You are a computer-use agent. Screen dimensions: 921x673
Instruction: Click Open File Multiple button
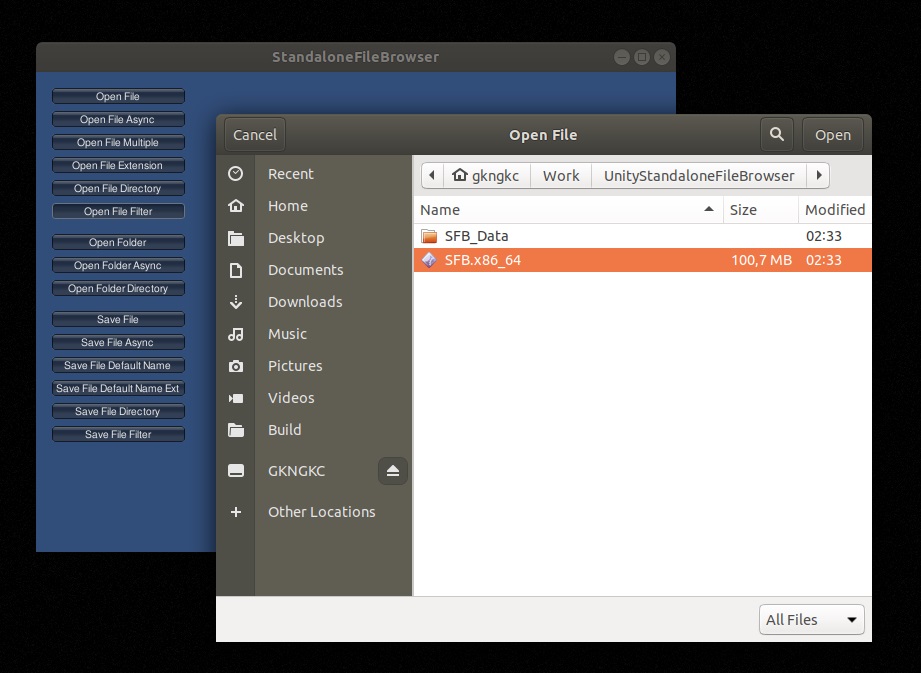tap(118, 142)
